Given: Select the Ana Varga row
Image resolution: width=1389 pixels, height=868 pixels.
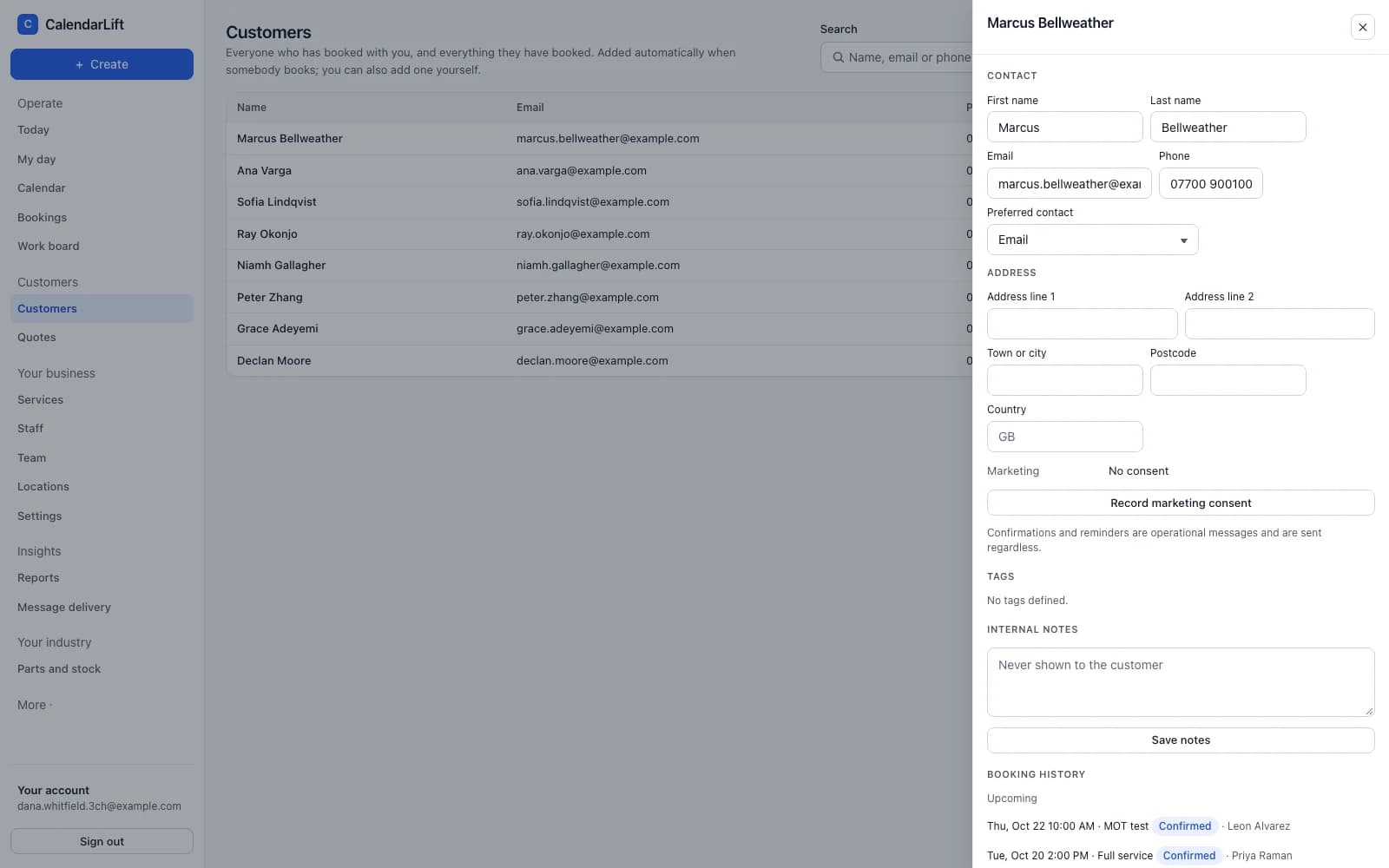Looking at the screenshot, I should point(599,171).
